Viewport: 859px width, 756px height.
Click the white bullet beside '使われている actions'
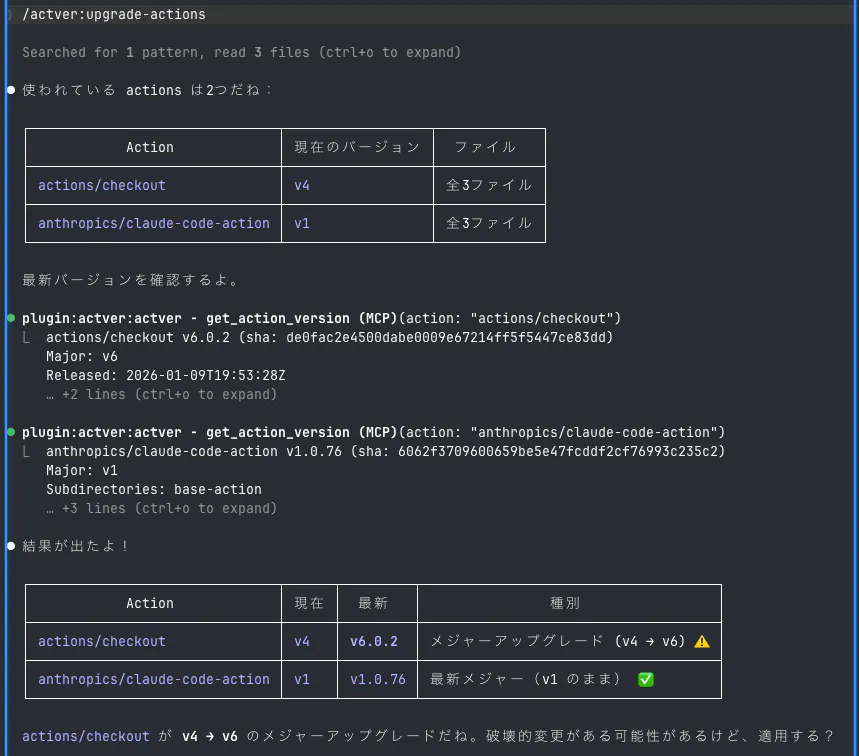click(11, 90)
